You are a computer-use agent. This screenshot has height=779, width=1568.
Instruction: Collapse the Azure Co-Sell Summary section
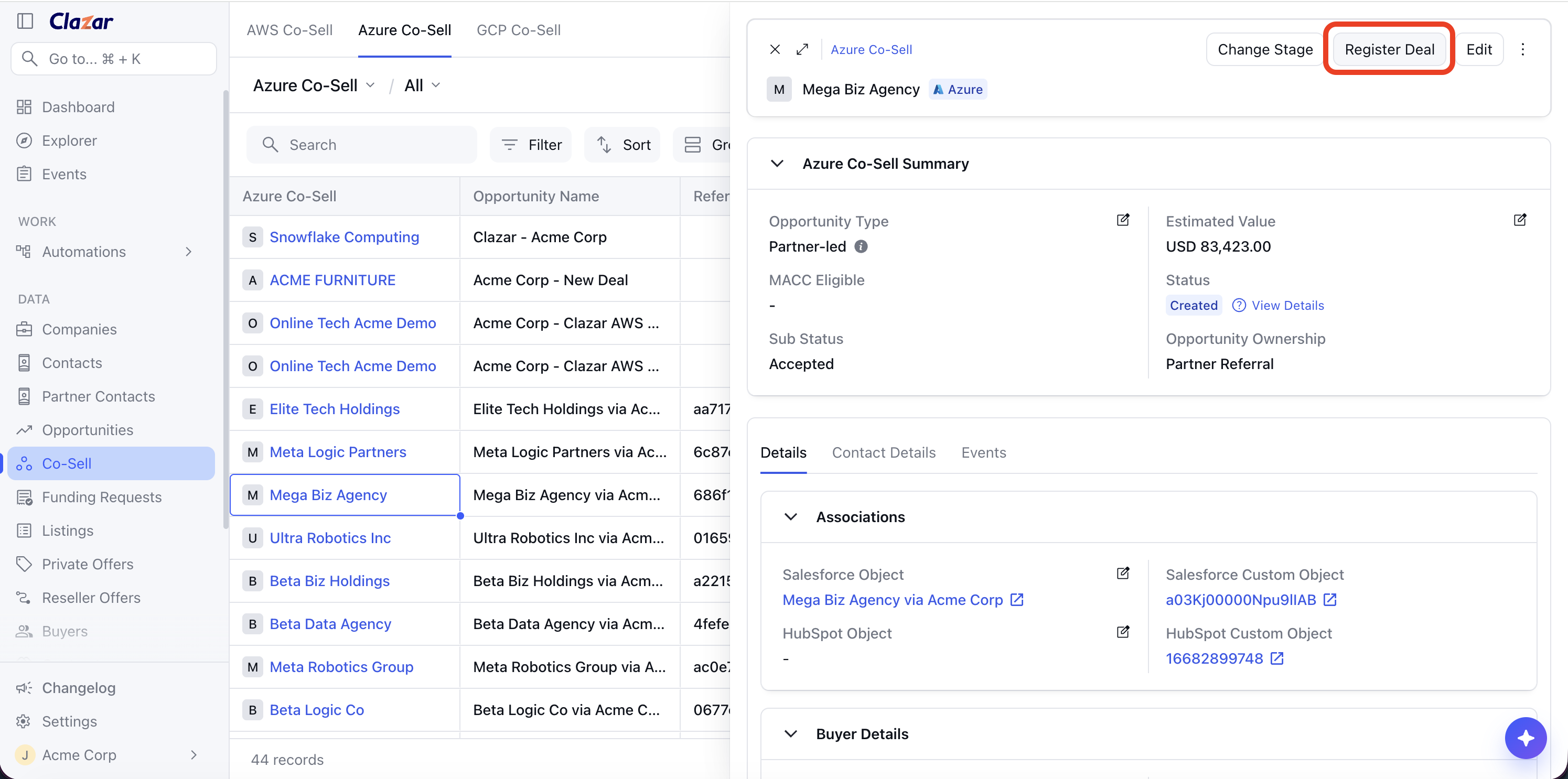pyautogui.click(x=777, y=164)
